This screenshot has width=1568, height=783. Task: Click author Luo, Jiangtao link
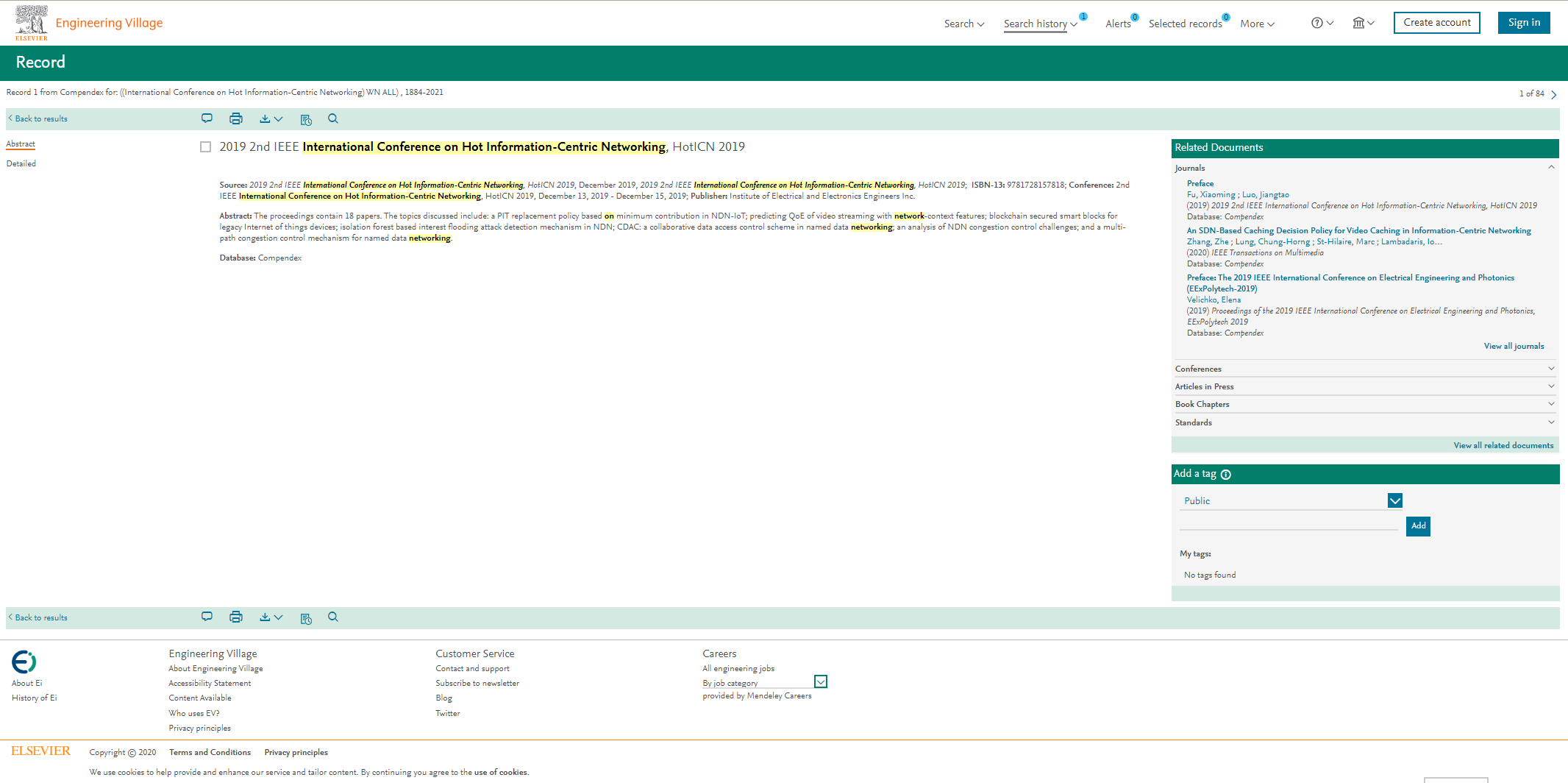click(1266, 194)
